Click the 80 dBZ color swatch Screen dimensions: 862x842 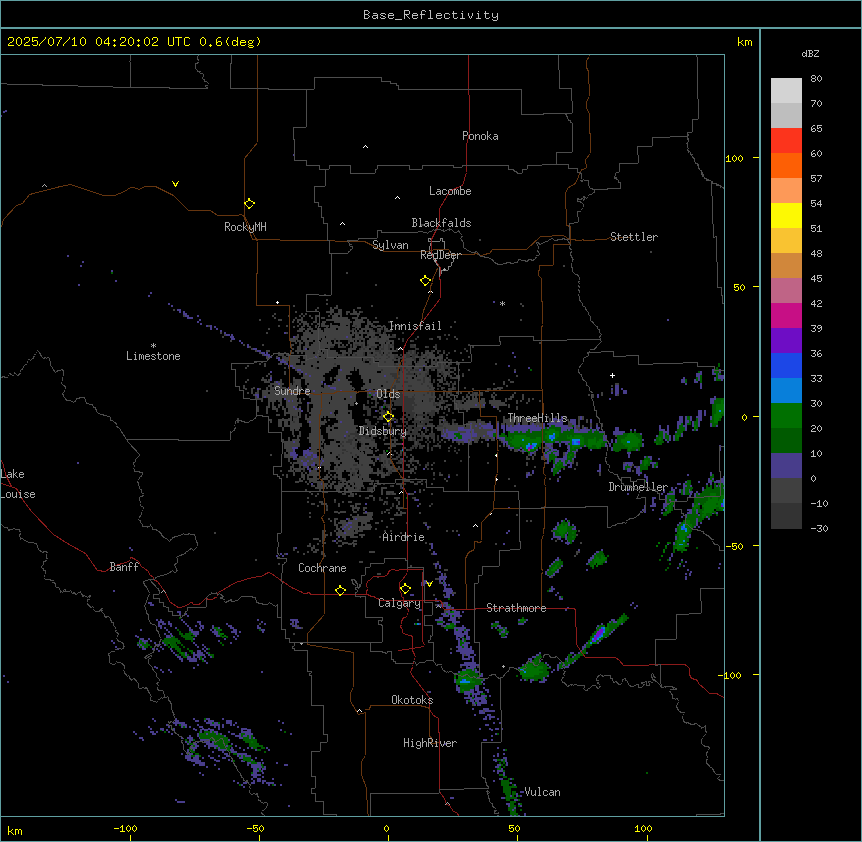[x=786, y=91]
